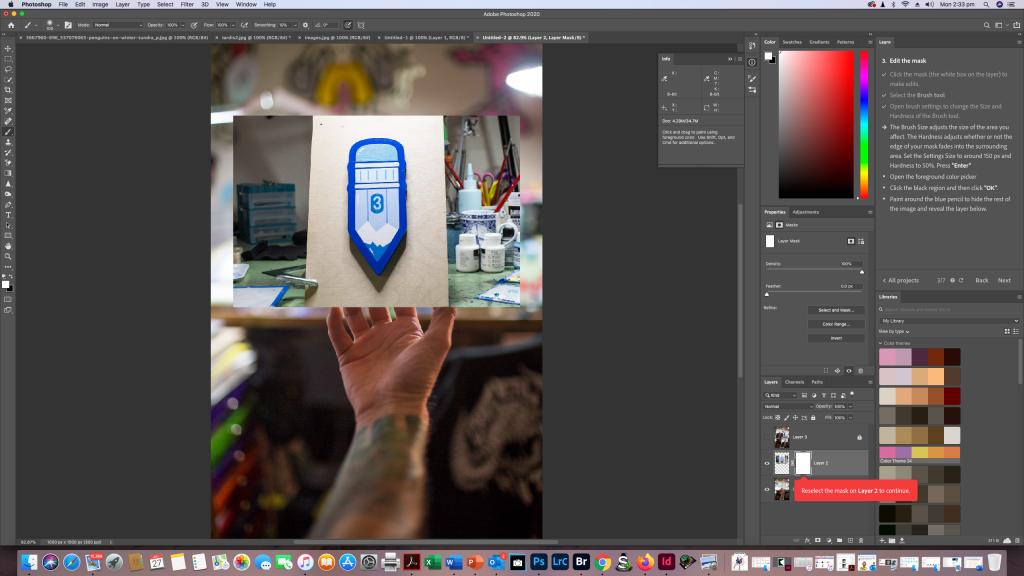Select the Lasso tool
The width and height of the screenshot is (1024, 576).
pos(8,69)
